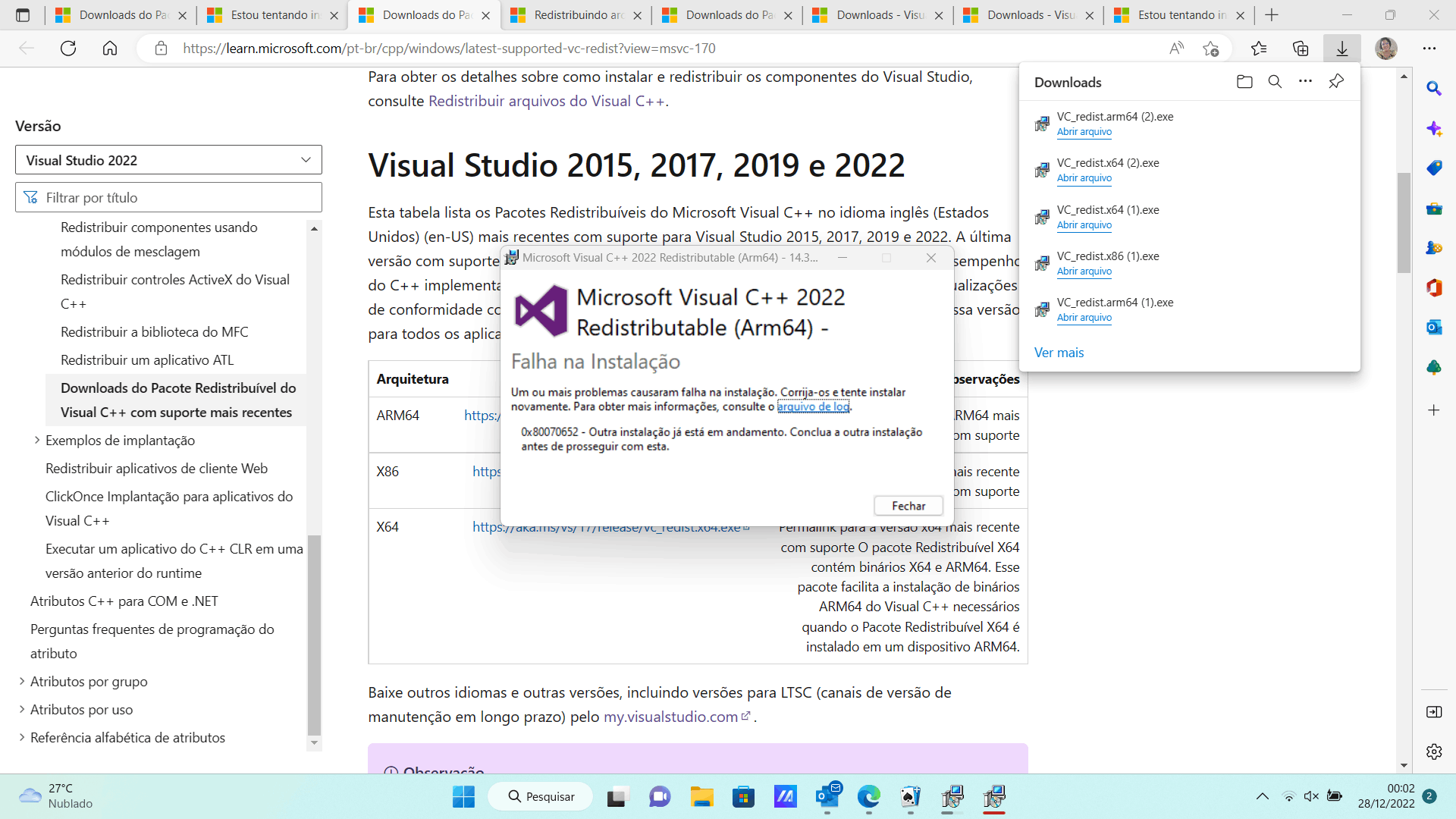1456x819 pixels.
Task: Click Ver mais in Downloads panel
Action: point(1059,353)
